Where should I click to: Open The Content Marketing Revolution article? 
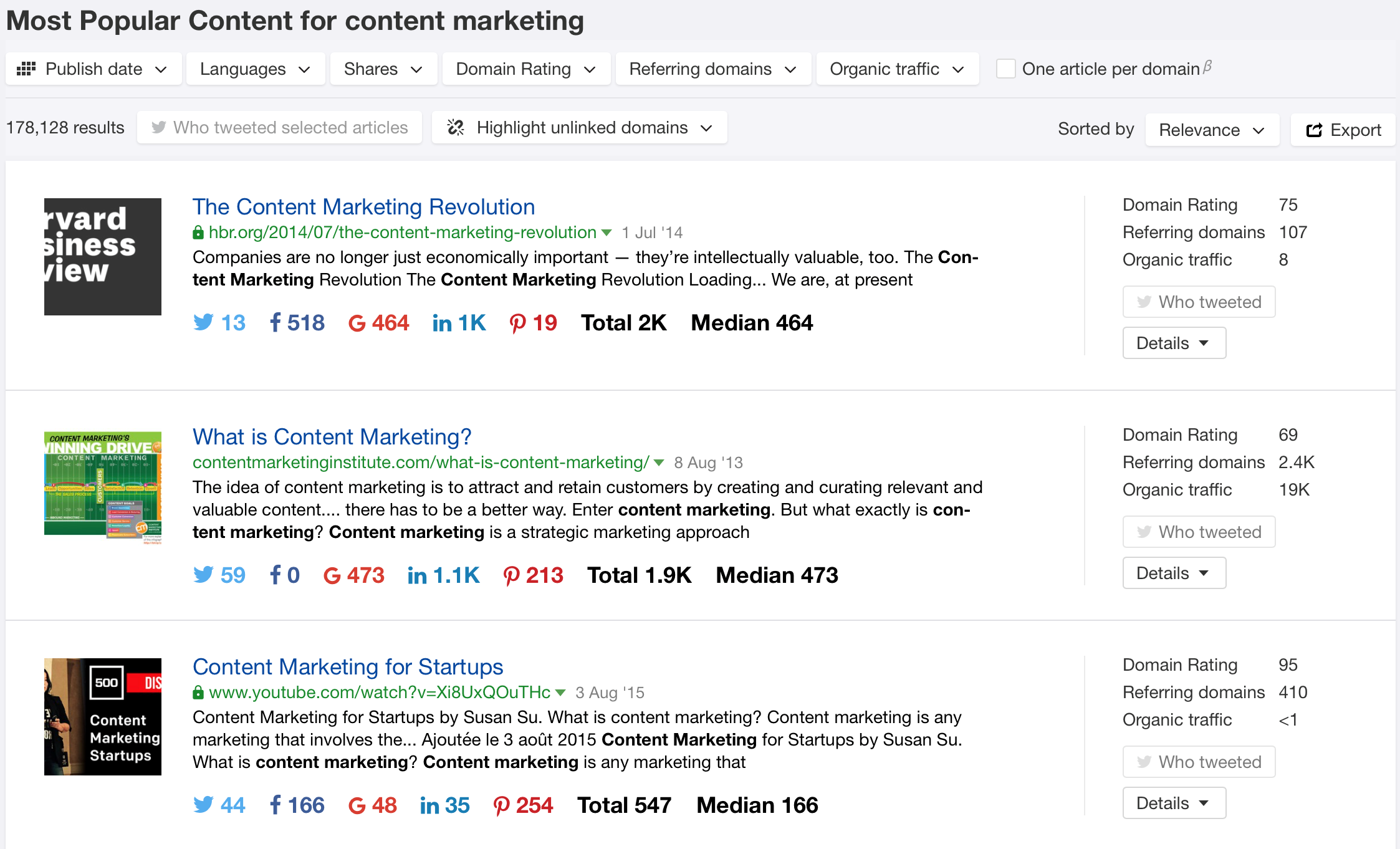tap(363, 207)
